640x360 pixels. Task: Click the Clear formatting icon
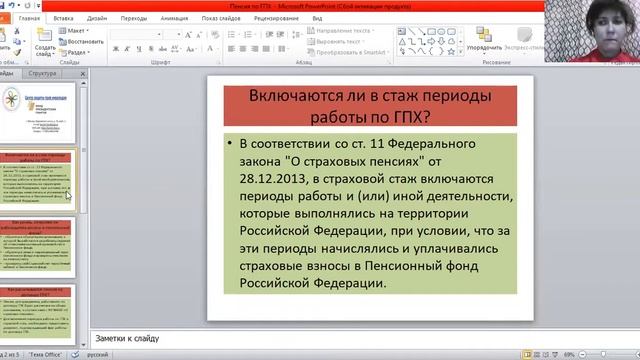click(x=215, y=35)
